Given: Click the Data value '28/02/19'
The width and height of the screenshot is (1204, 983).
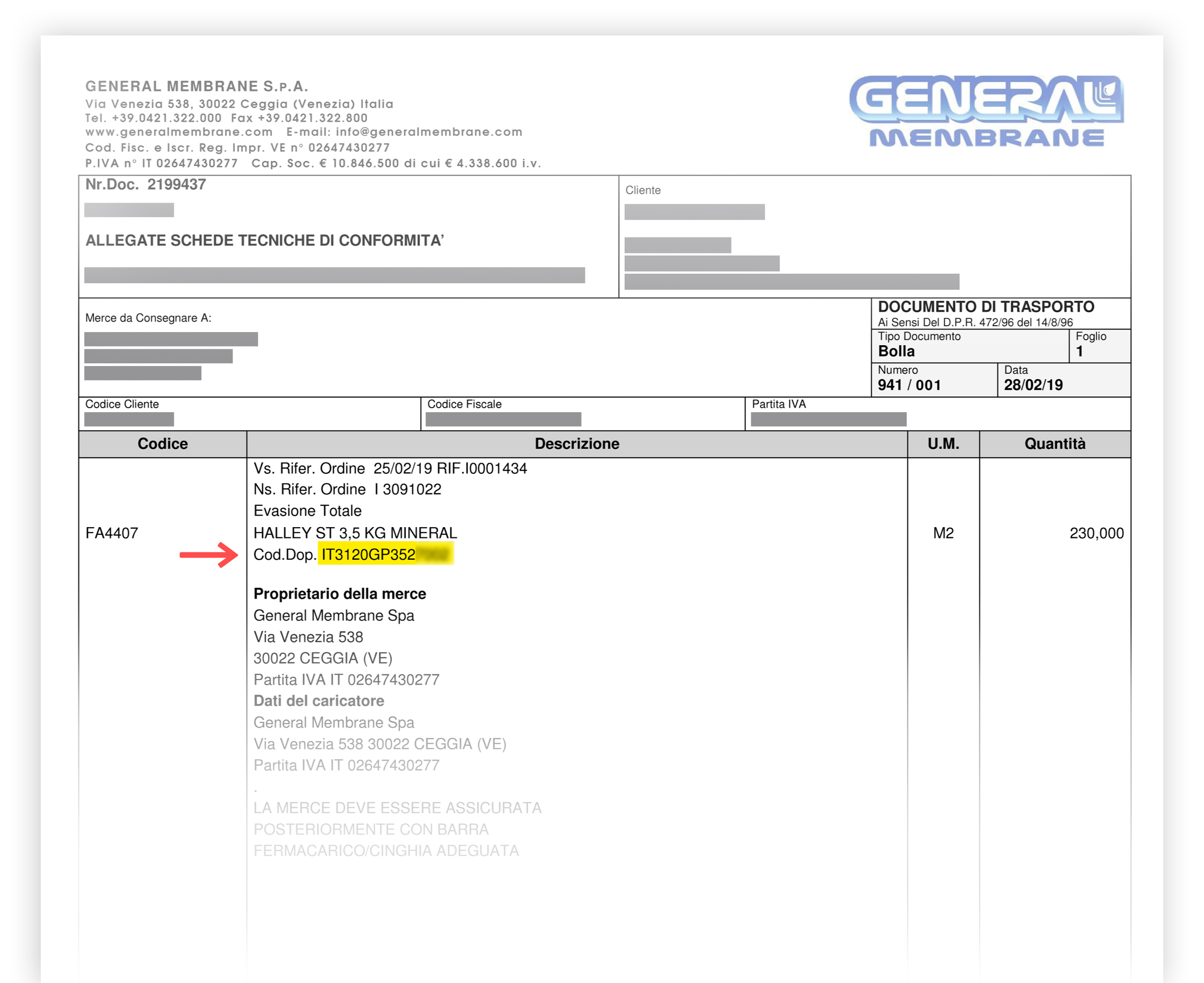Looking at the screenshot, I should pos(1034,385).
